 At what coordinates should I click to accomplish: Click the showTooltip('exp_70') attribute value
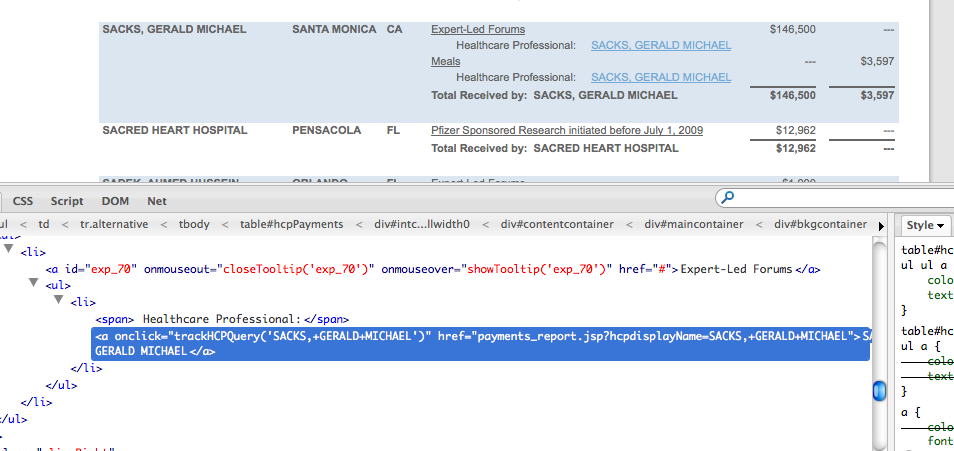point(537,269)
